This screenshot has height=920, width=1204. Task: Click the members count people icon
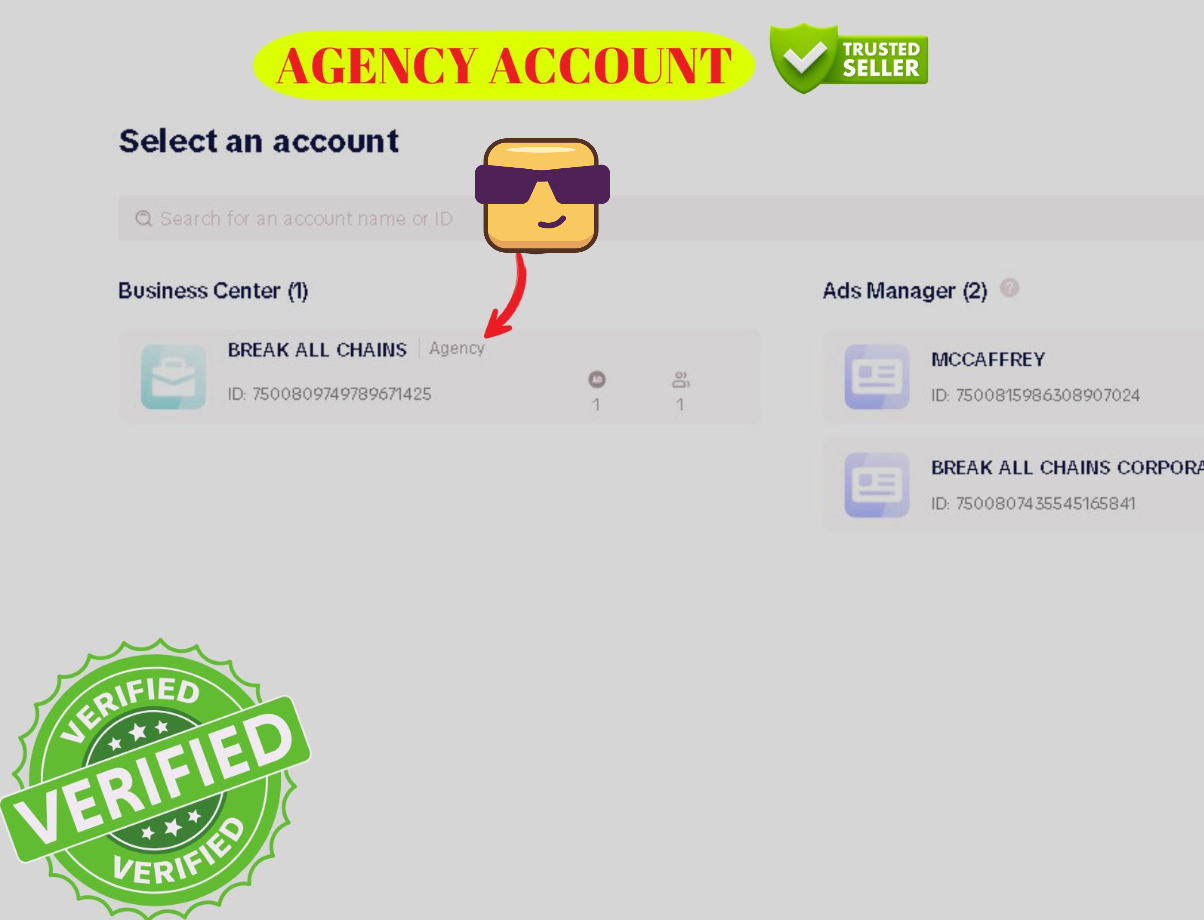coord(681,379)
